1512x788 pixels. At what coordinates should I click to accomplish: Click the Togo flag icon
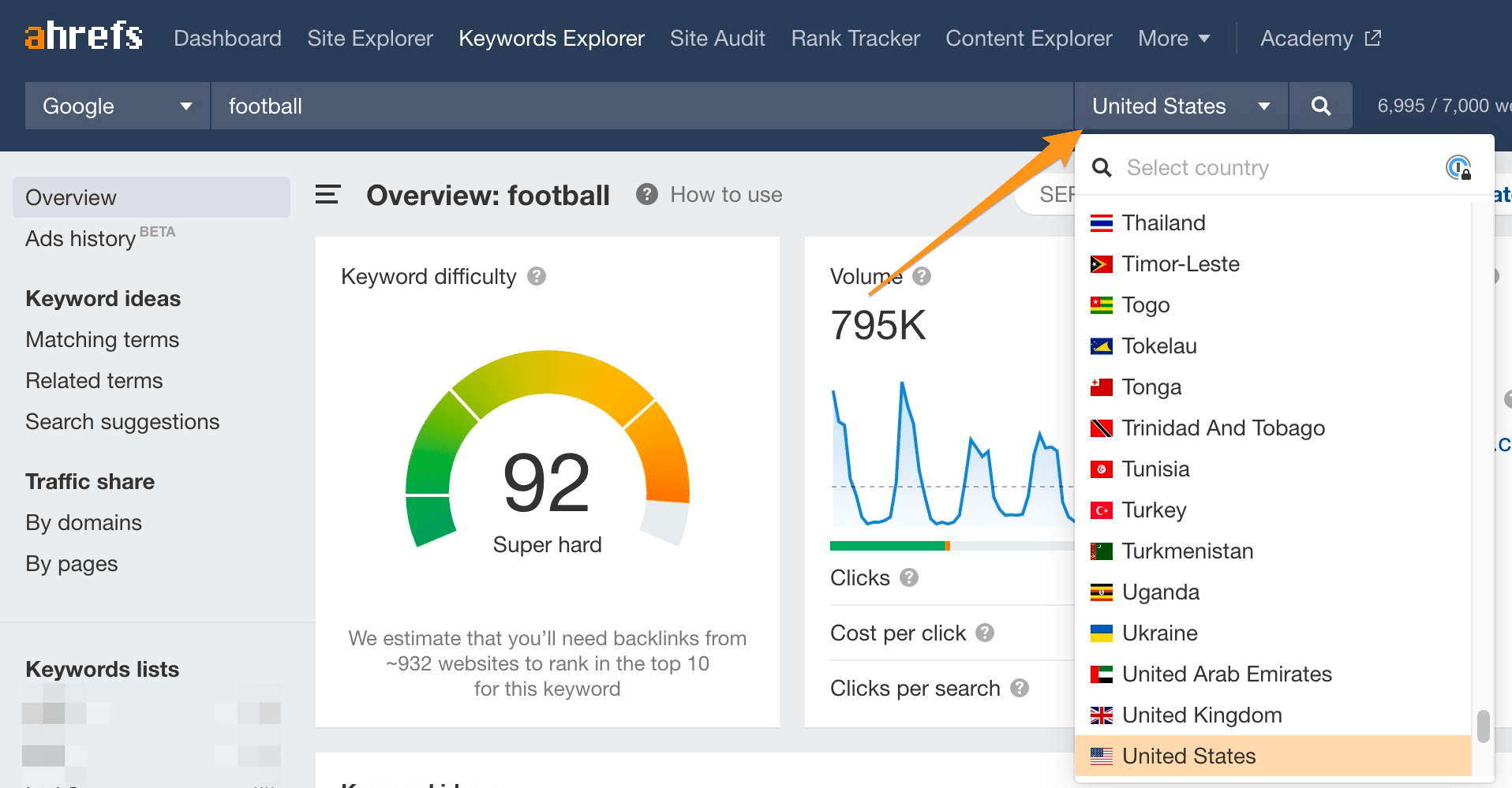click(x=1101, y=305)
